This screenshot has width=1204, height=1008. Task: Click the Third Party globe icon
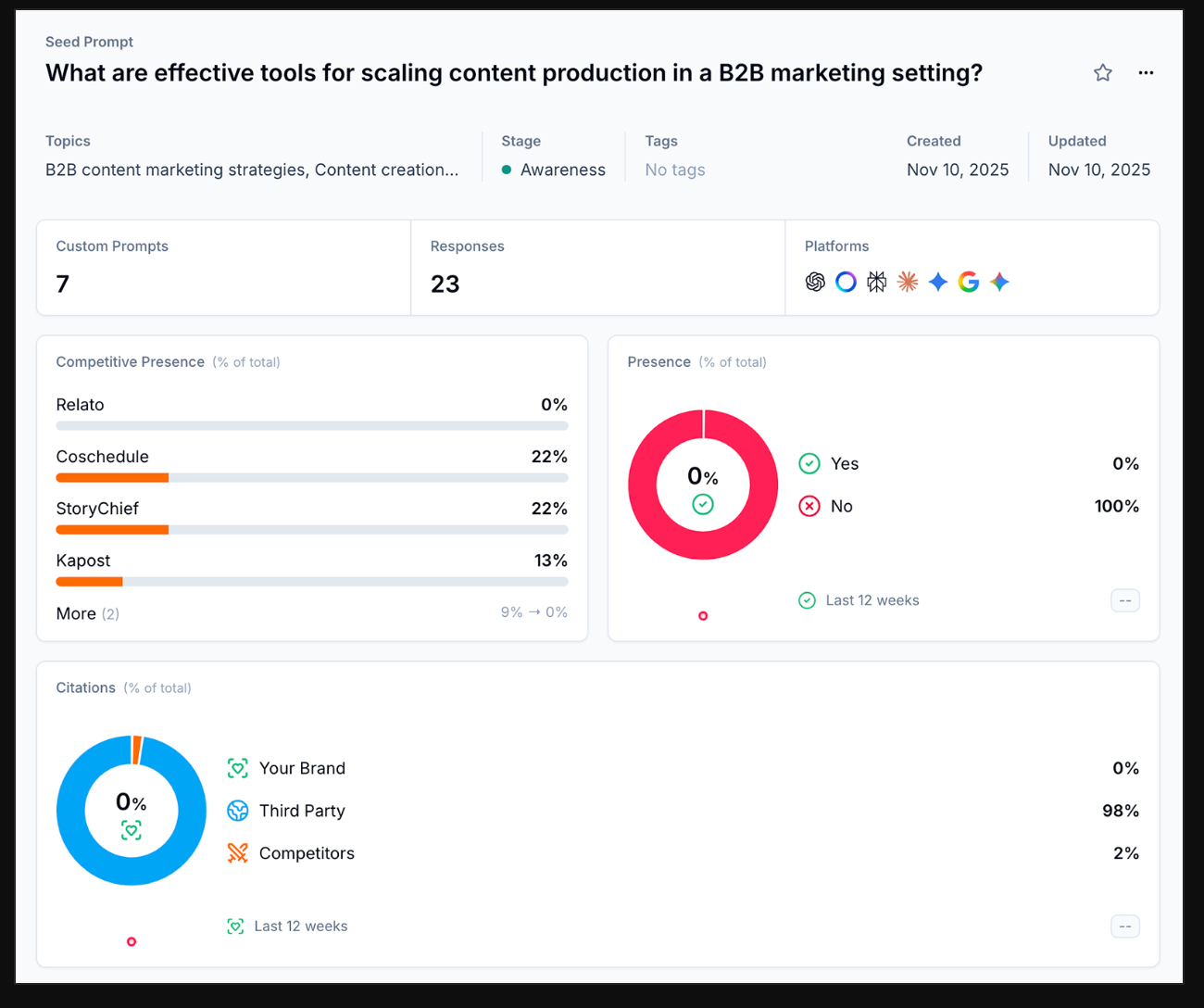238,811
